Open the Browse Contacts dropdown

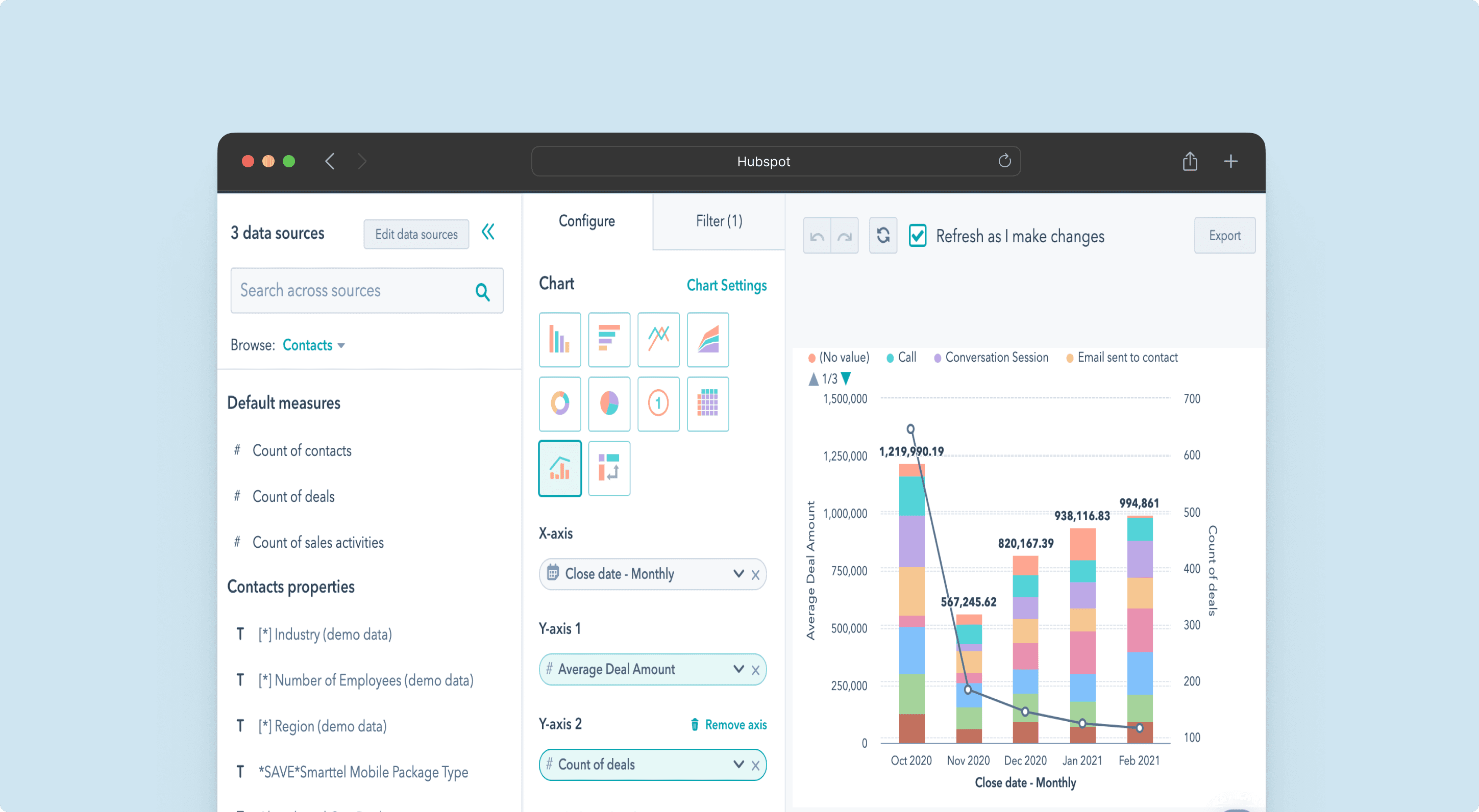[313, 345]
